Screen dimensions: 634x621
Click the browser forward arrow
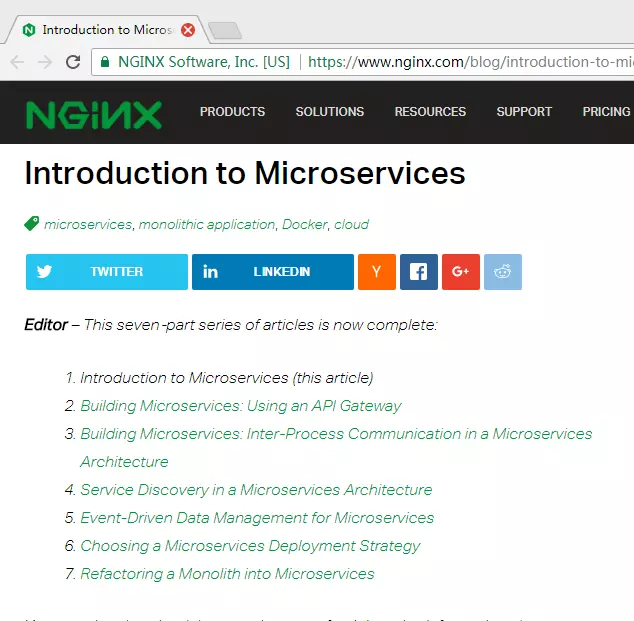coord(44,62)
